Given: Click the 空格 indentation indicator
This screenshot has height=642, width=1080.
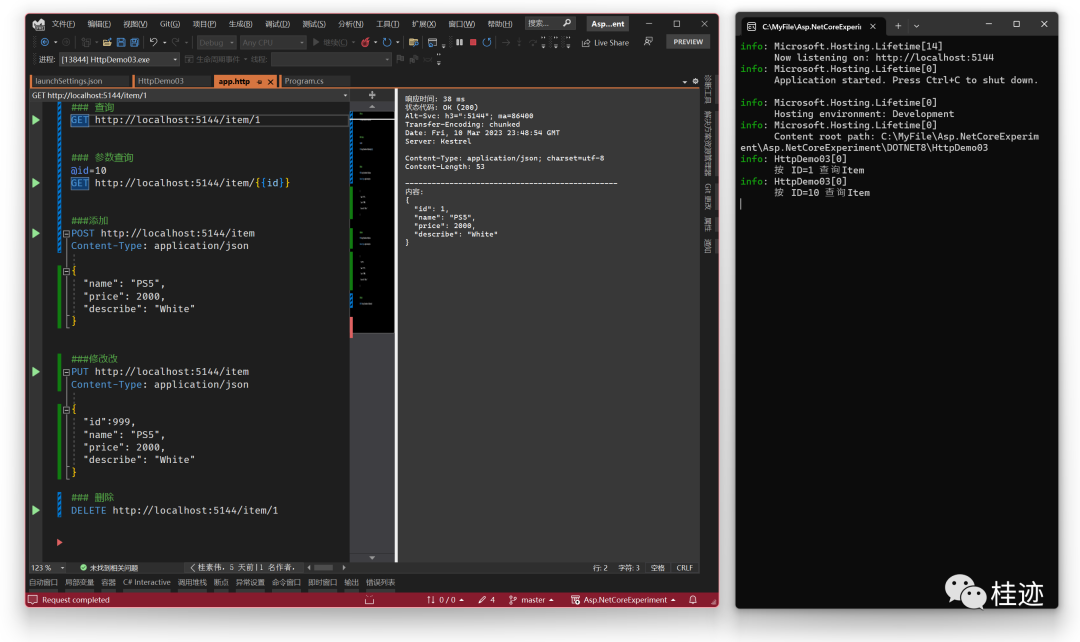Looking at the screenshot, I should (x=658, y=568).
